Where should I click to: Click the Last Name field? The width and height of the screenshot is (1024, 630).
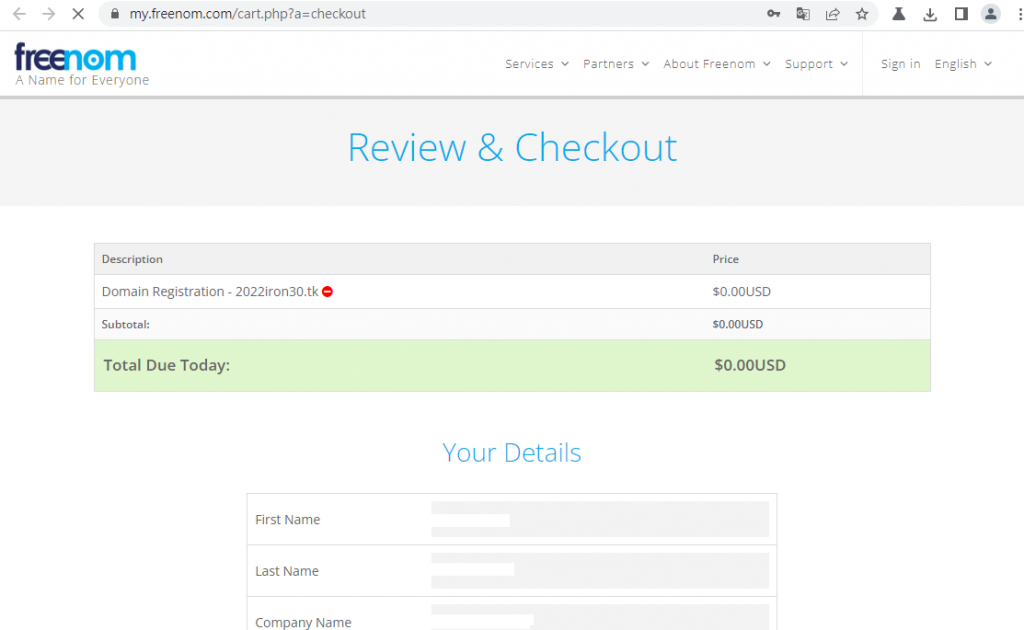[600, 571]
